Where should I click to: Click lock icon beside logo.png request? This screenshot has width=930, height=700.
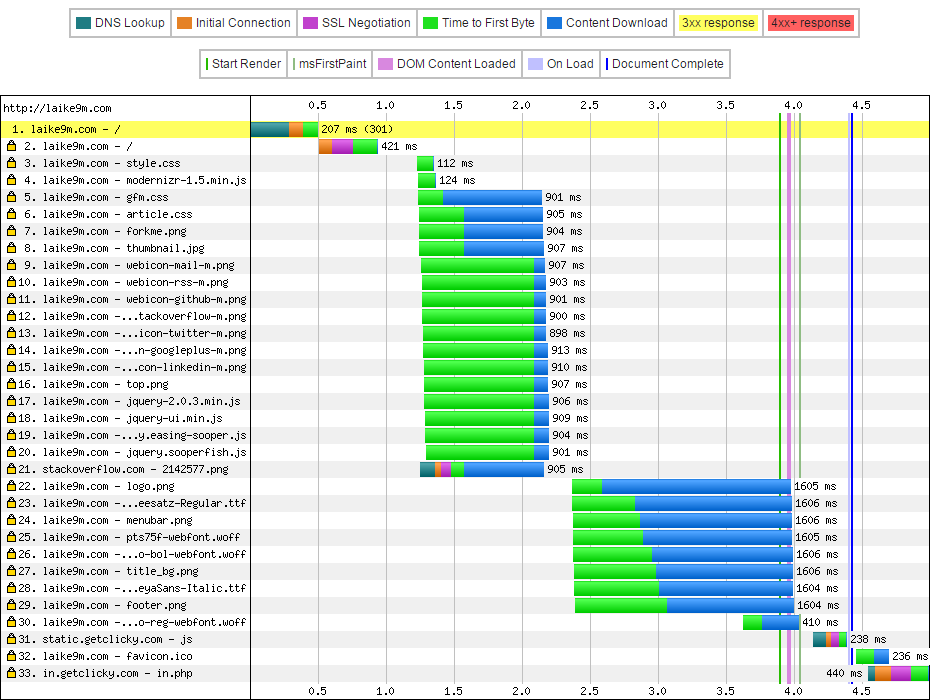pyautogui.click(x=11, y=486)
